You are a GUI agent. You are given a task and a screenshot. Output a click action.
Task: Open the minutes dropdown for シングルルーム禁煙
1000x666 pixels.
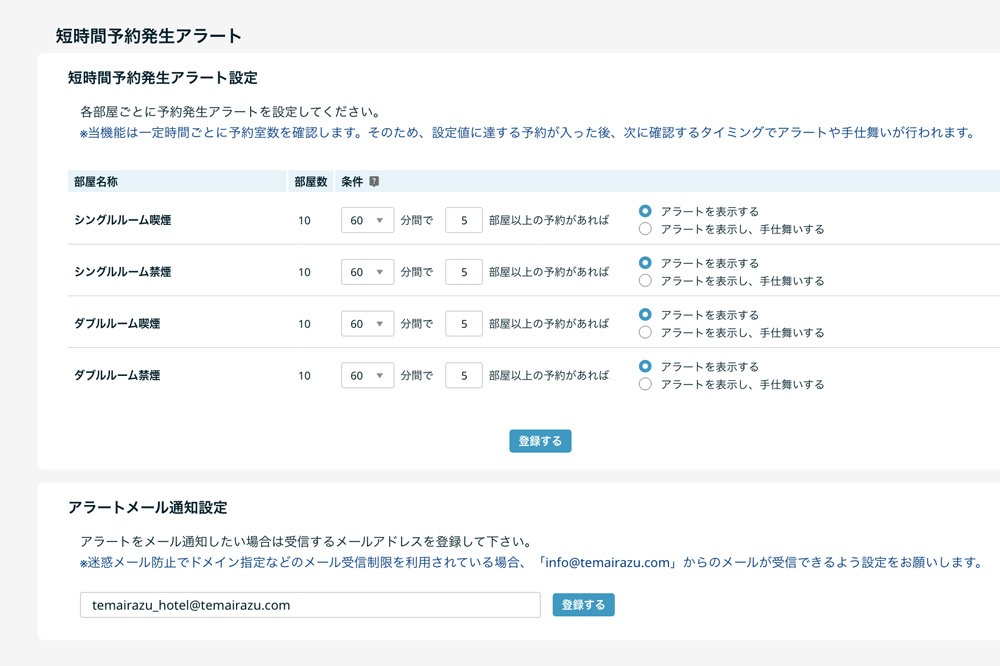click(366, 271)
